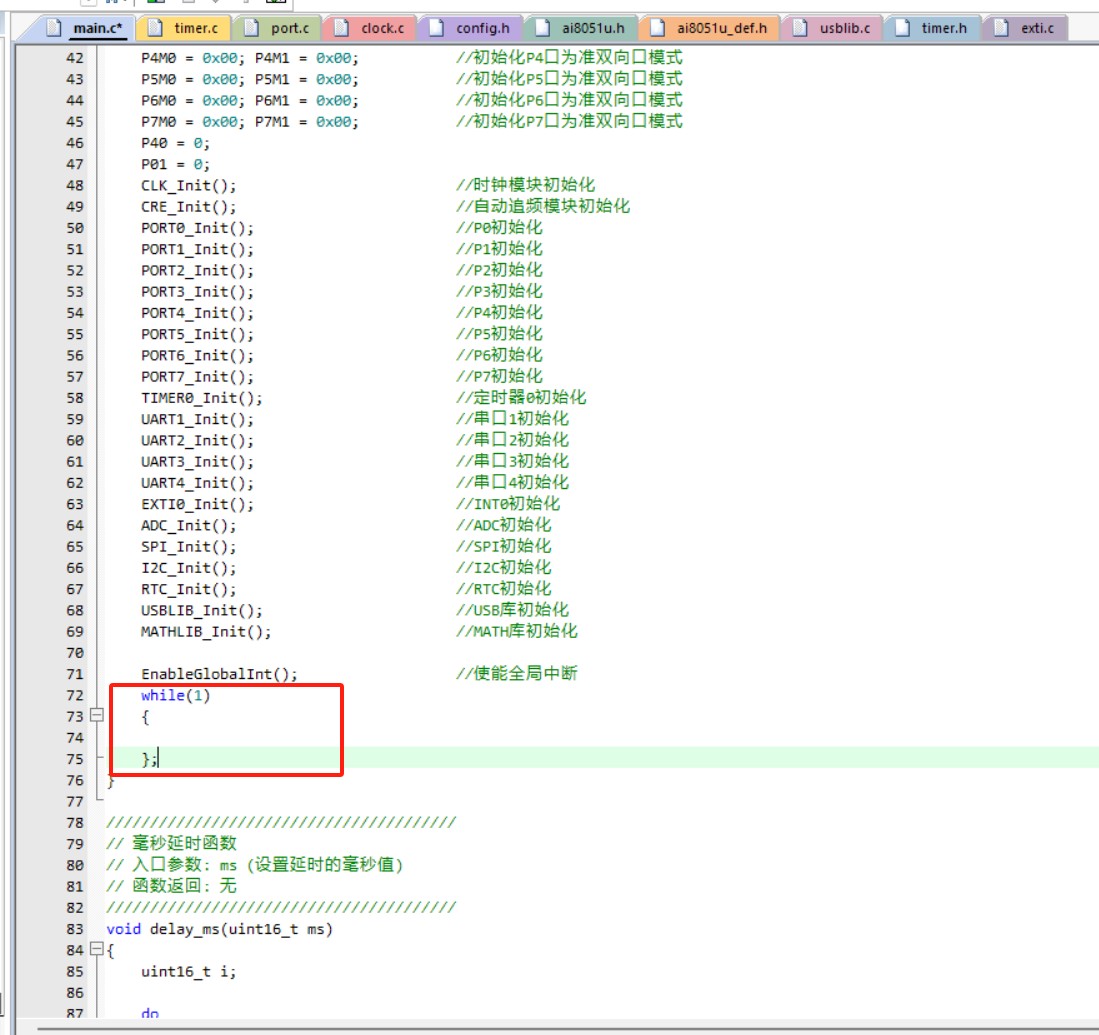Collapse the while loop block at line 73
Screen dimensions: 1099x1035
point(97,716)
